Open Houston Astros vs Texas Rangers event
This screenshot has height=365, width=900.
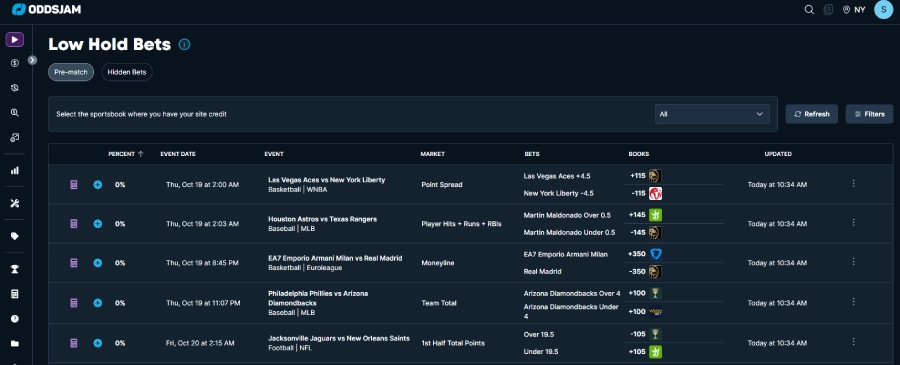(x=323, y=219)
